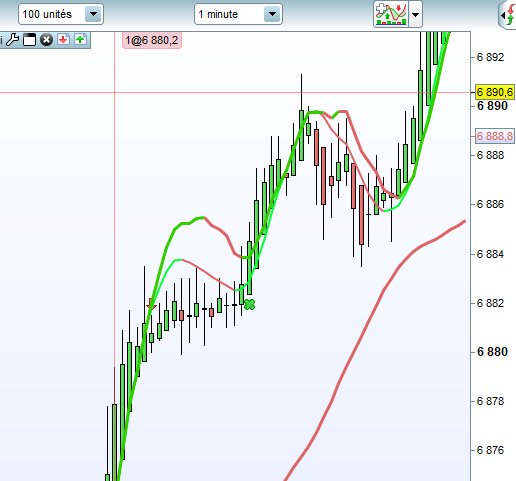Click the 6 876 axis value
516x481 pixels.
coord(490,450)
